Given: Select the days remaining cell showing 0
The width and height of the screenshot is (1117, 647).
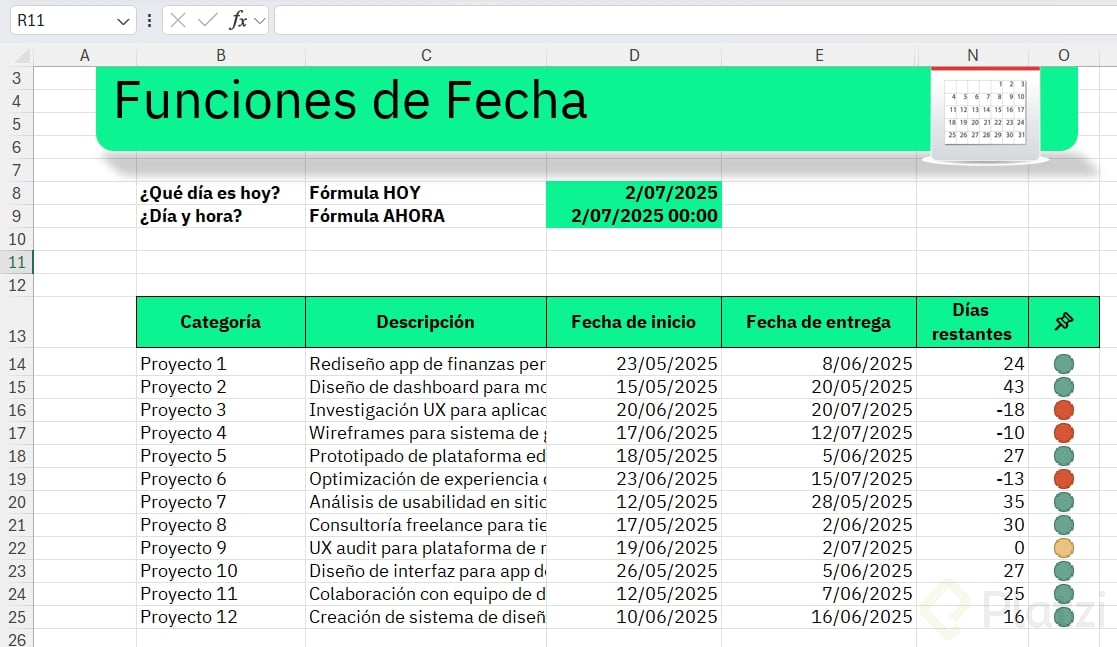Looking at the screenshot, I should coord(972,548).
